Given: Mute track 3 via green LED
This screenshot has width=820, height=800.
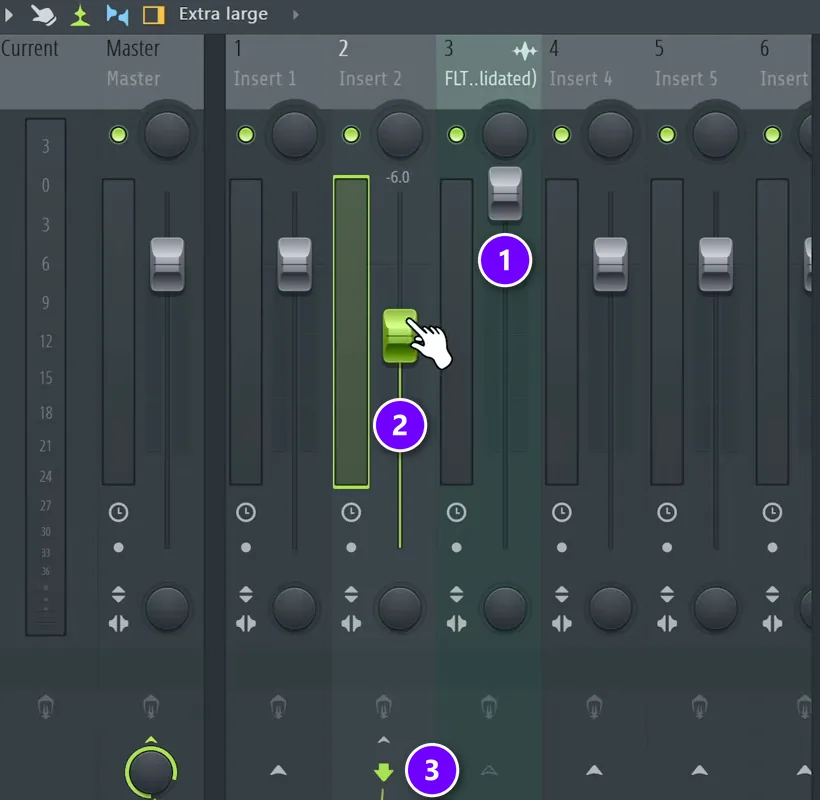Looking at the screenshot, I should coord(457,135).
